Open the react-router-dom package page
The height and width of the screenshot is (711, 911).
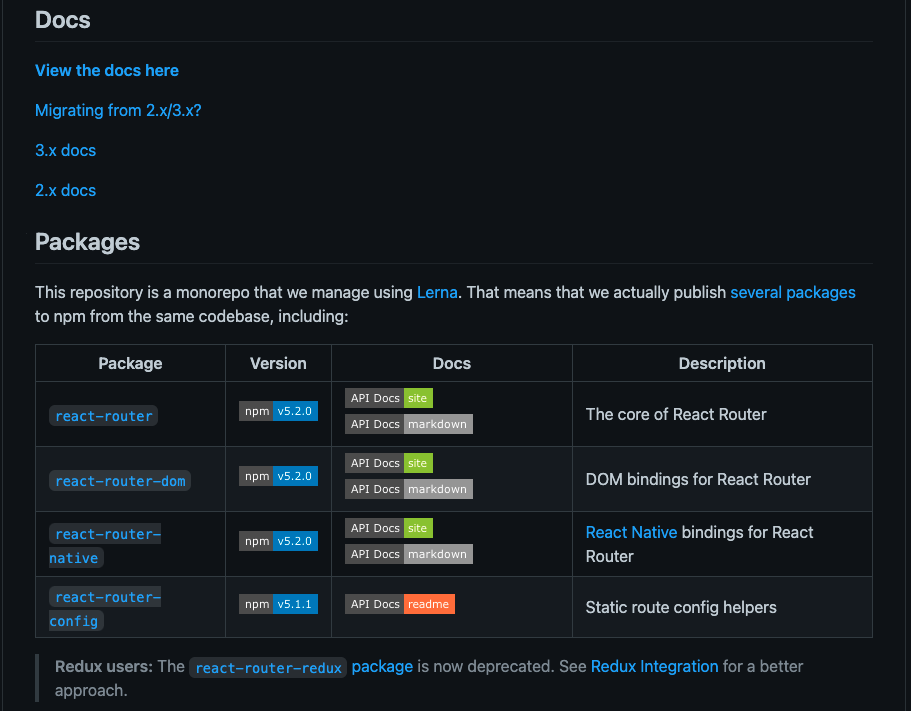120,480
